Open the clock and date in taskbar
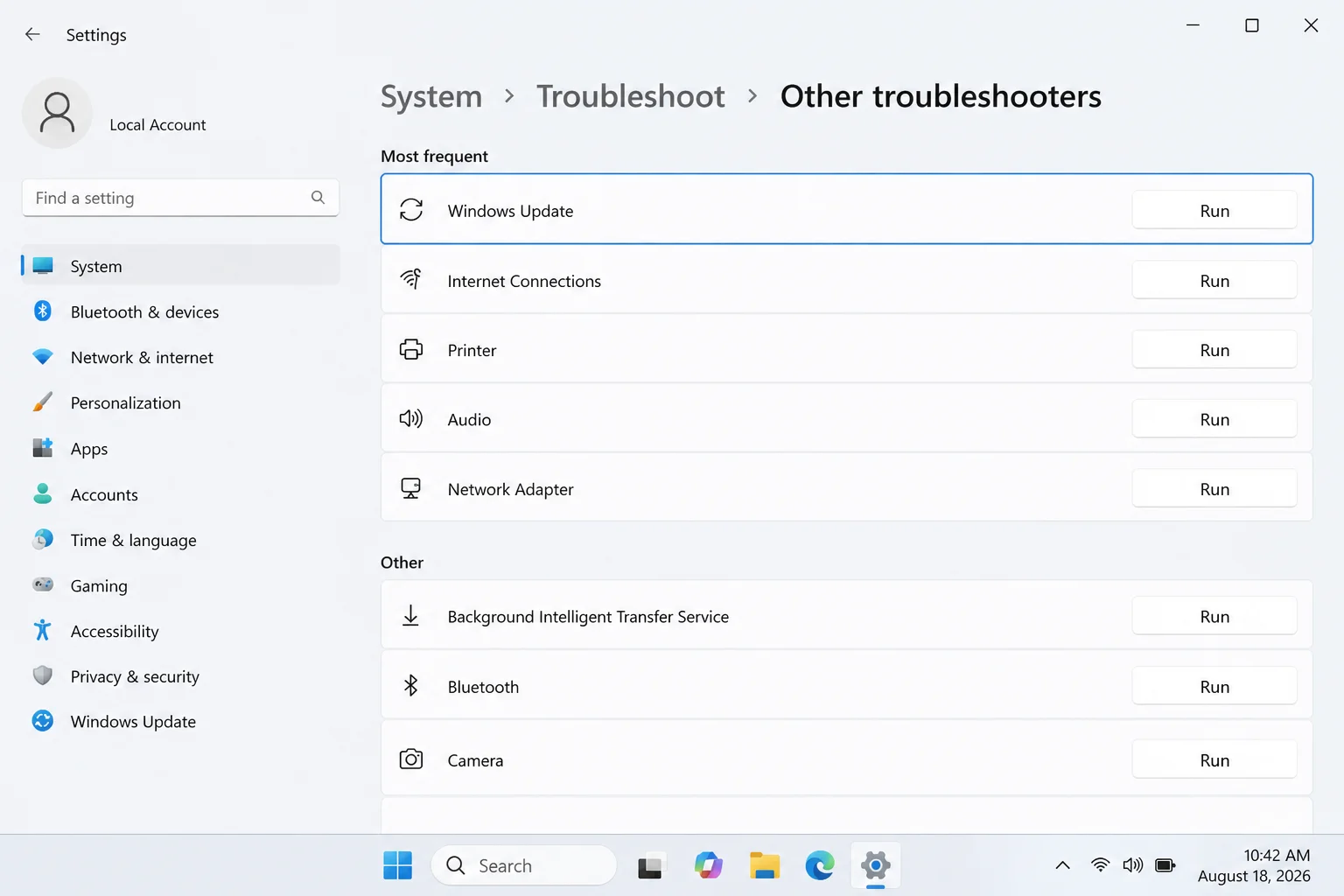Image resolution: width=1344 pixels, height=896 pixels. 1254,865
